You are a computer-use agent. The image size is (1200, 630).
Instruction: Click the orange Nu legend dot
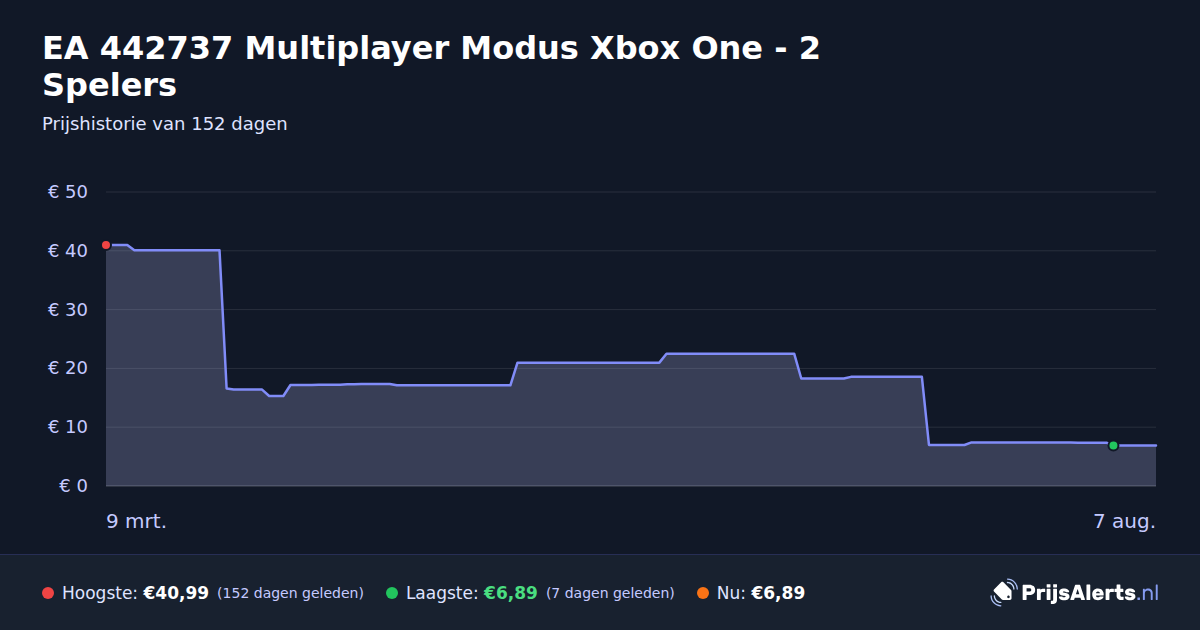coord(703,593)
